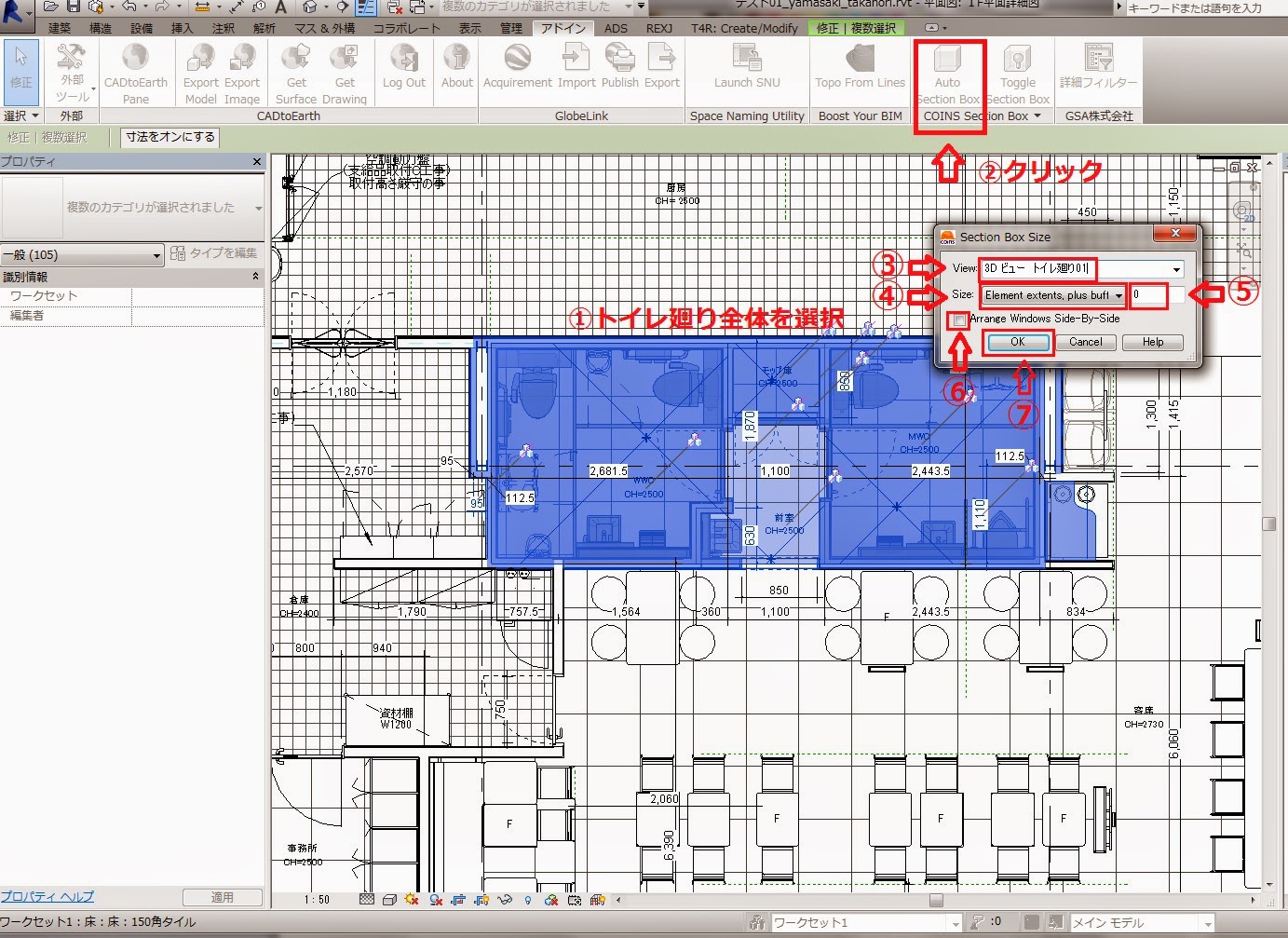
Task: Switch to the 管理 ribbon tab
Action: pyautogui.click(x=511, y=28)
